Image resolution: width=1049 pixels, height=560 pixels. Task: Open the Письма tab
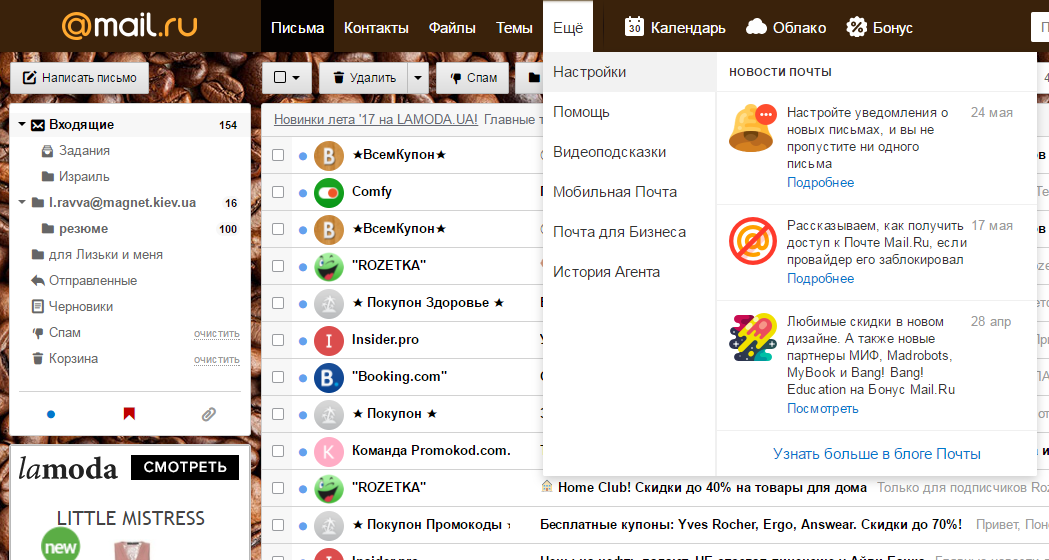tap(298, 27)
